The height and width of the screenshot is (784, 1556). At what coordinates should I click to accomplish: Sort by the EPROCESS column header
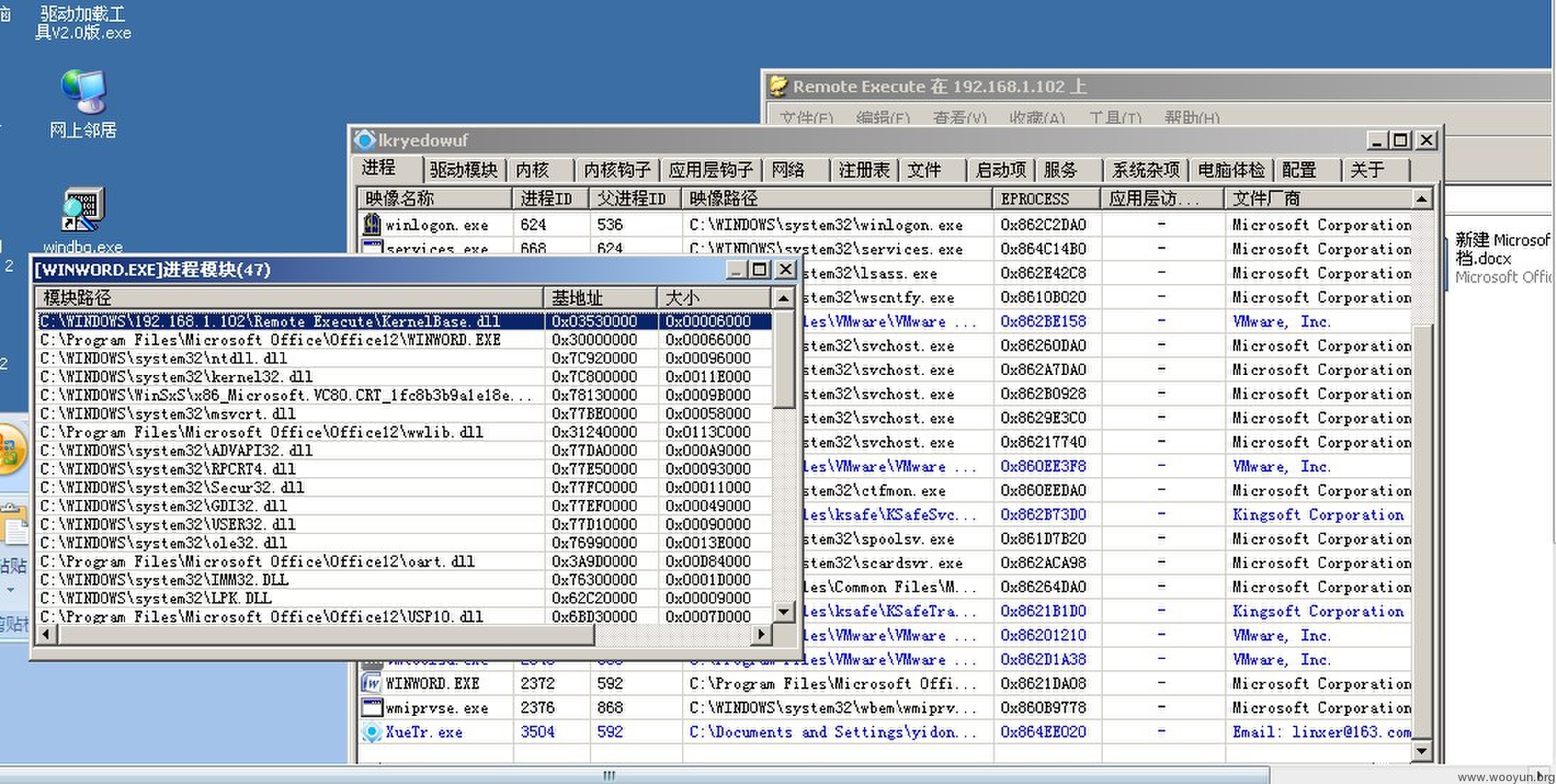coord(1046,199)
